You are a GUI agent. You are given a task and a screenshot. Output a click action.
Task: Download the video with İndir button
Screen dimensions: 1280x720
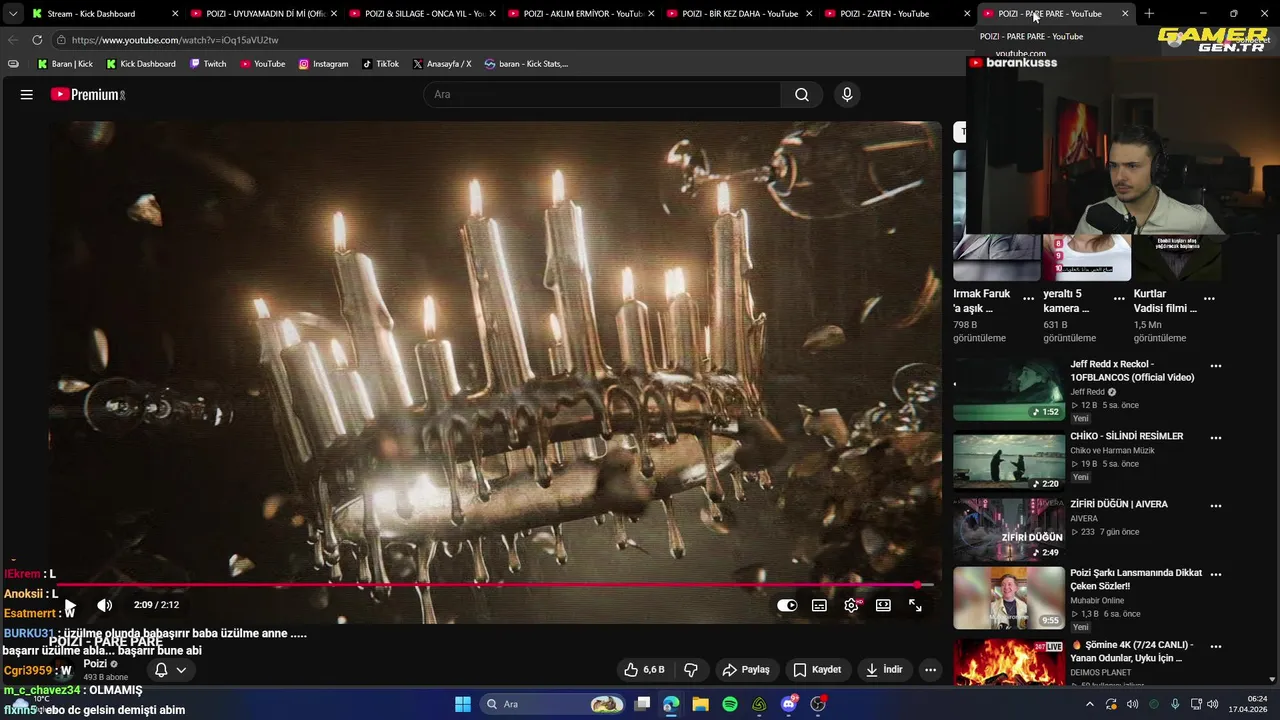(884, 669)
